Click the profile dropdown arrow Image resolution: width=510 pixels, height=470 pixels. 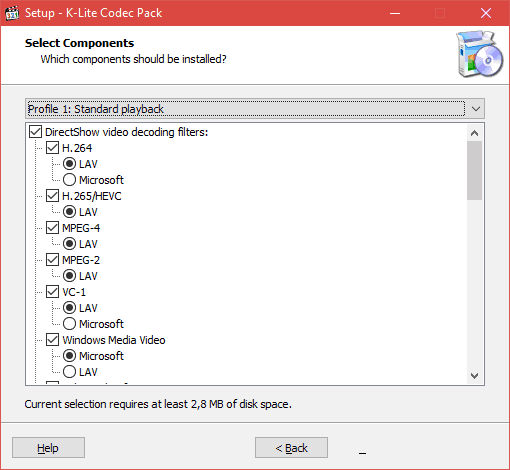coord(476,109)
